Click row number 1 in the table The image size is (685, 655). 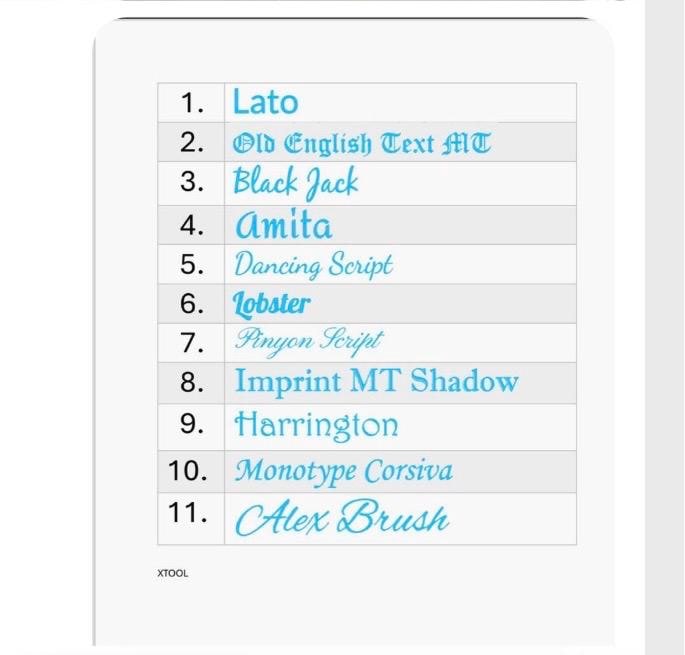tap(193, 102)
